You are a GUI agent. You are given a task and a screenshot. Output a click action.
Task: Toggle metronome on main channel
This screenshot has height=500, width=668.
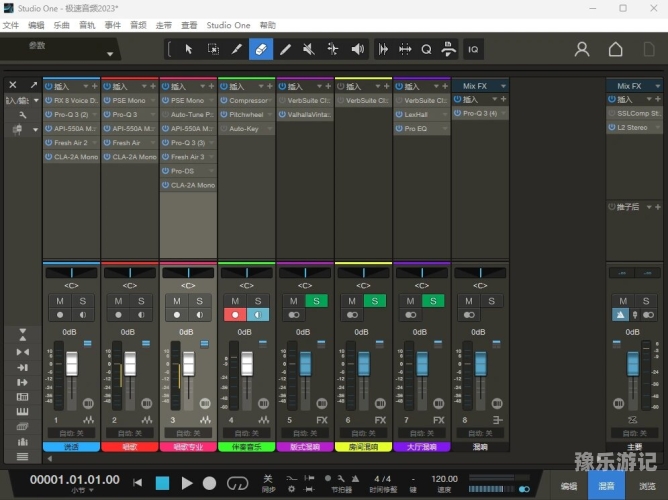(620, 315)
